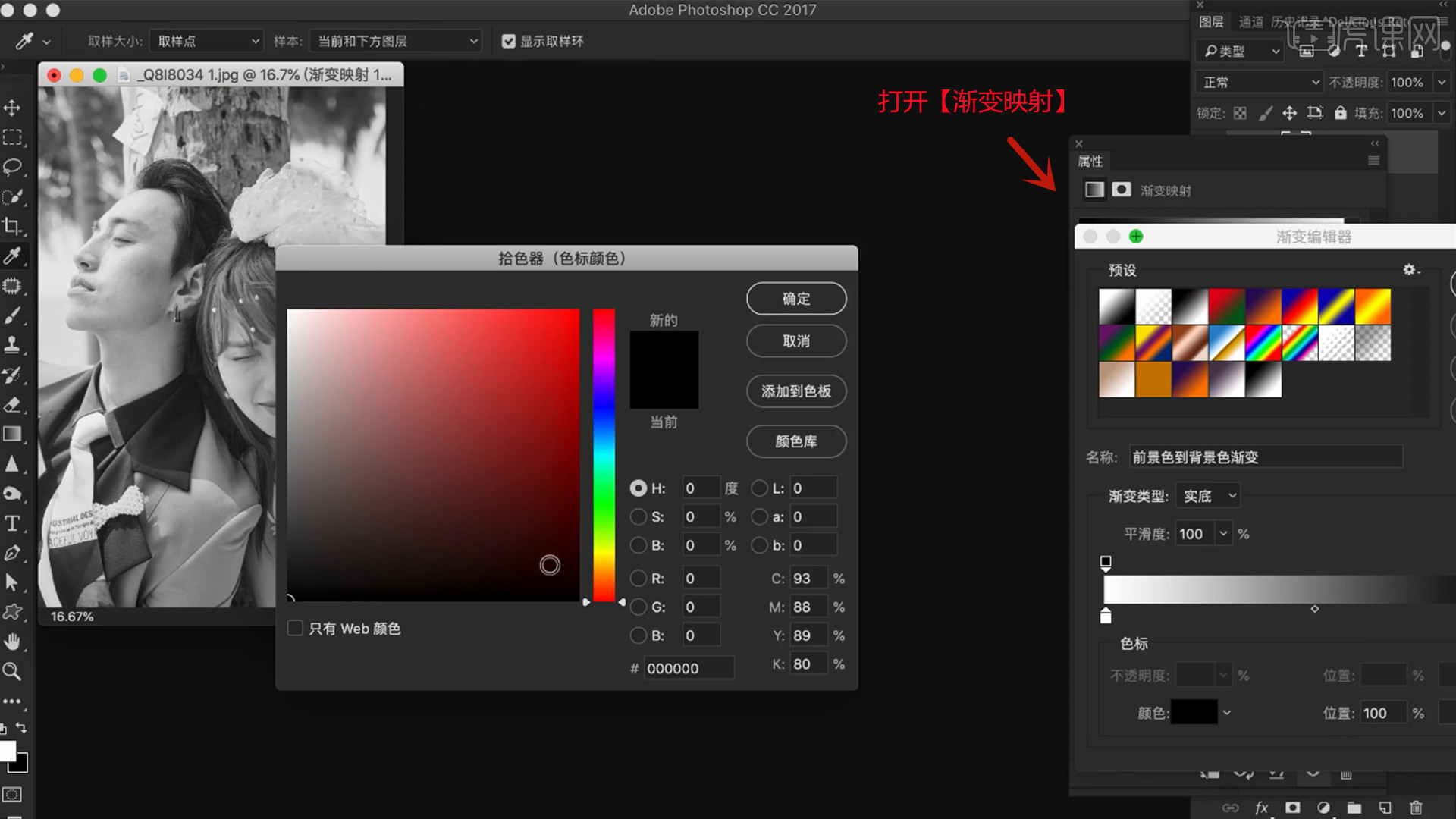
Task: Open the 取样大小 dropdown
Action: pyautogui.click(x=206, y=41)
